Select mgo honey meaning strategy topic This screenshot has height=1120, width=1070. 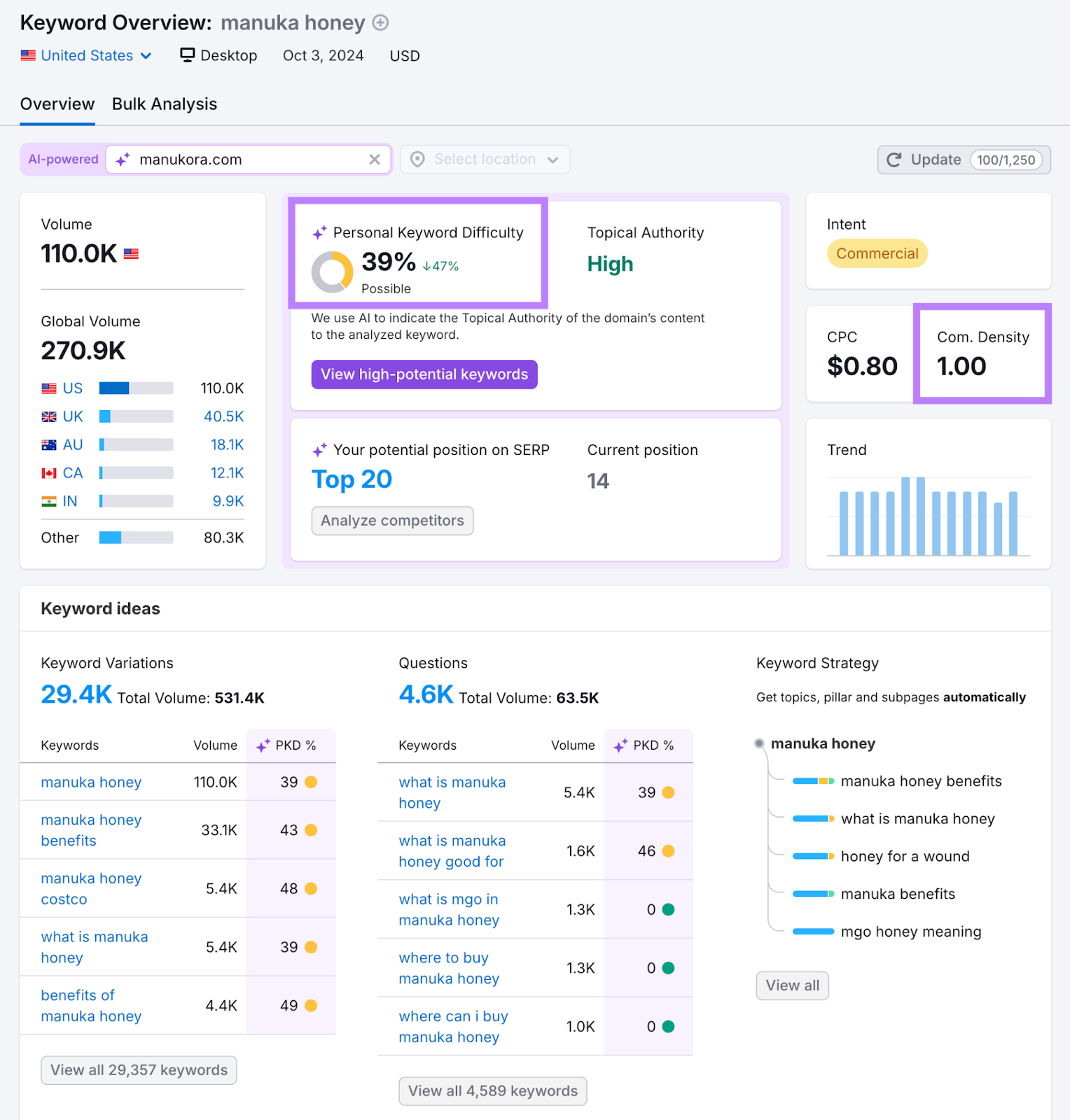[x=911, y=932]
